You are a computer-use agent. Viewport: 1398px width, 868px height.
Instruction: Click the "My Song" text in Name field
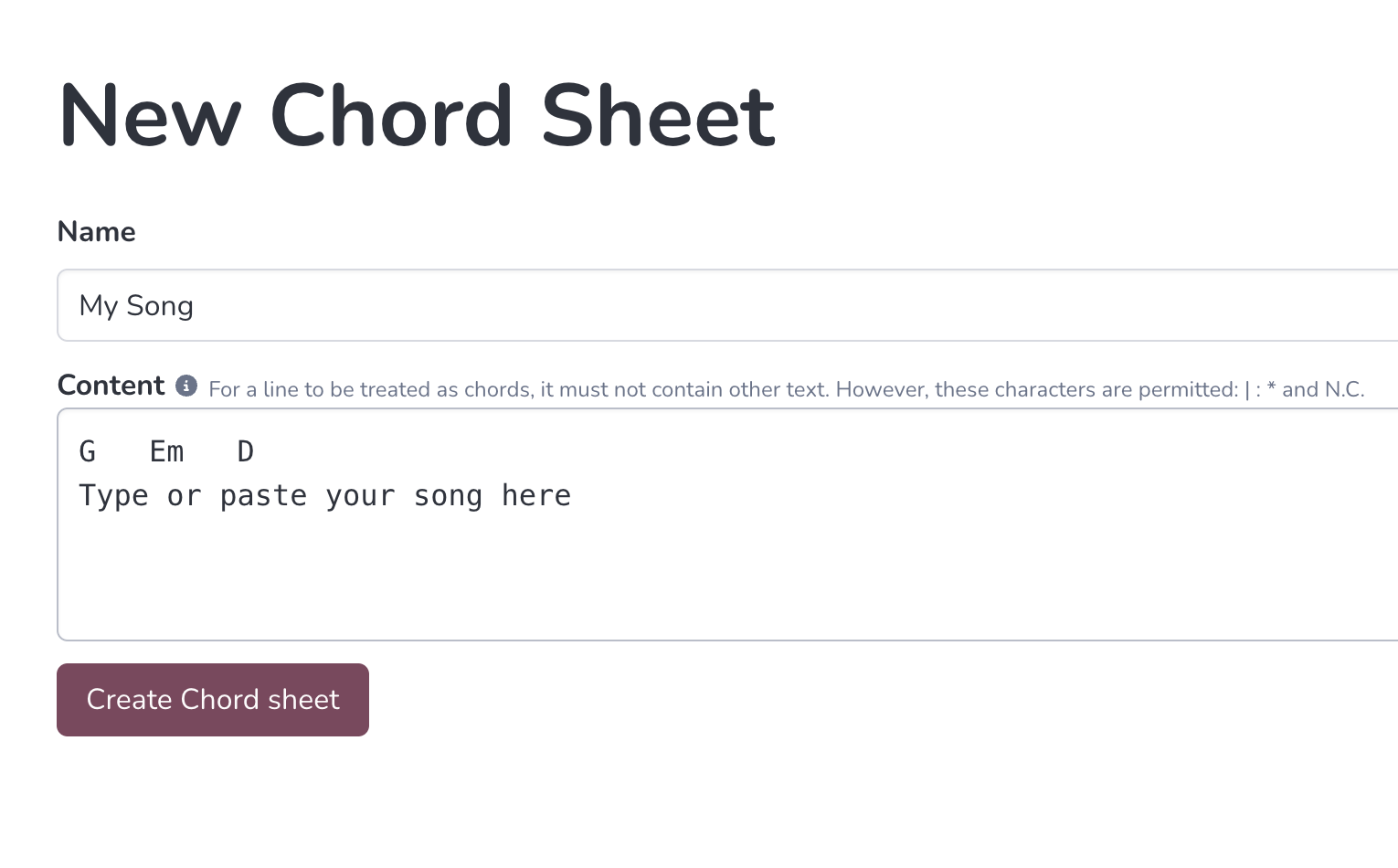136,305
